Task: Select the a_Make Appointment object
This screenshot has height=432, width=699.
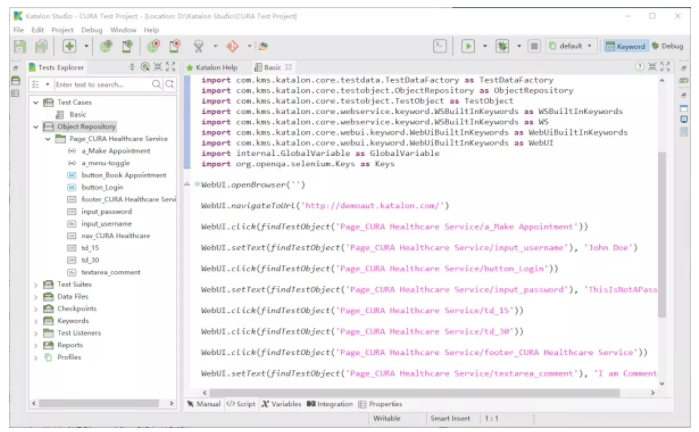Action: [116, 151]
